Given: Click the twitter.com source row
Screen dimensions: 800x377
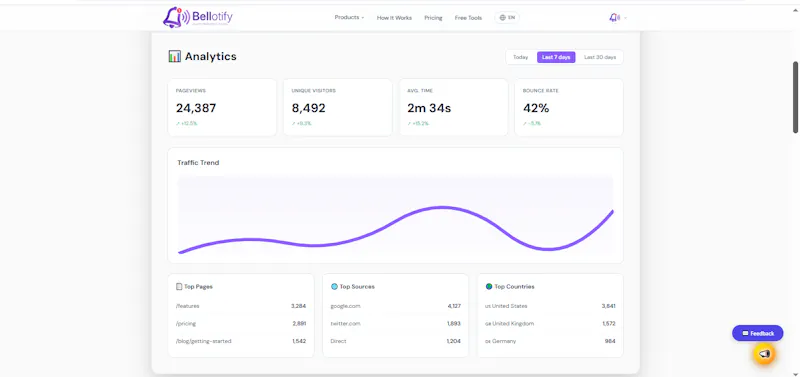Looking at the screenshot, I should (395, 323).
